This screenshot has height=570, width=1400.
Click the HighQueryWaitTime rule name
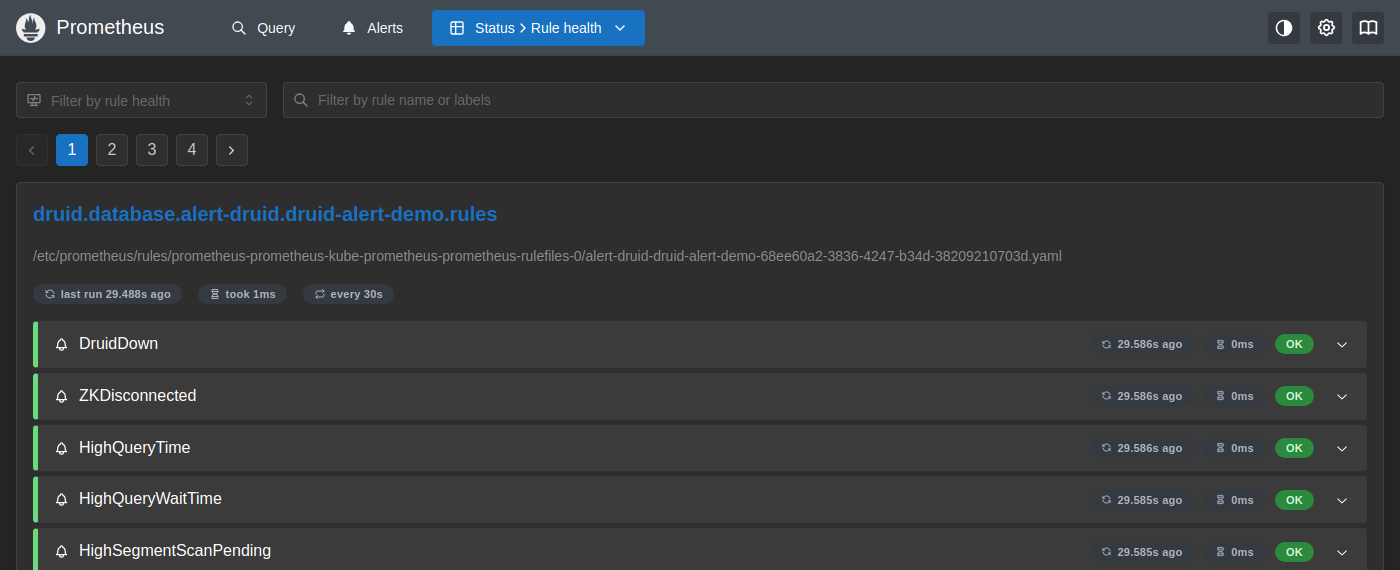click(150, 499)
